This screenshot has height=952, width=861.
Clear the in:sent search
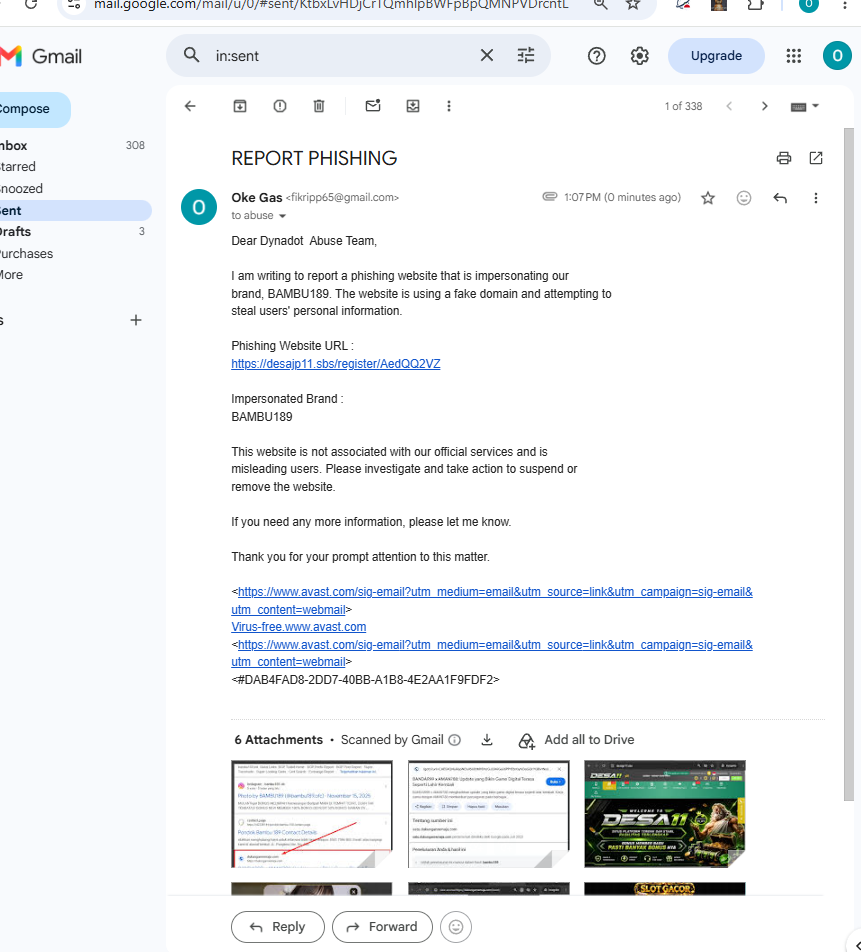[487, 56]
